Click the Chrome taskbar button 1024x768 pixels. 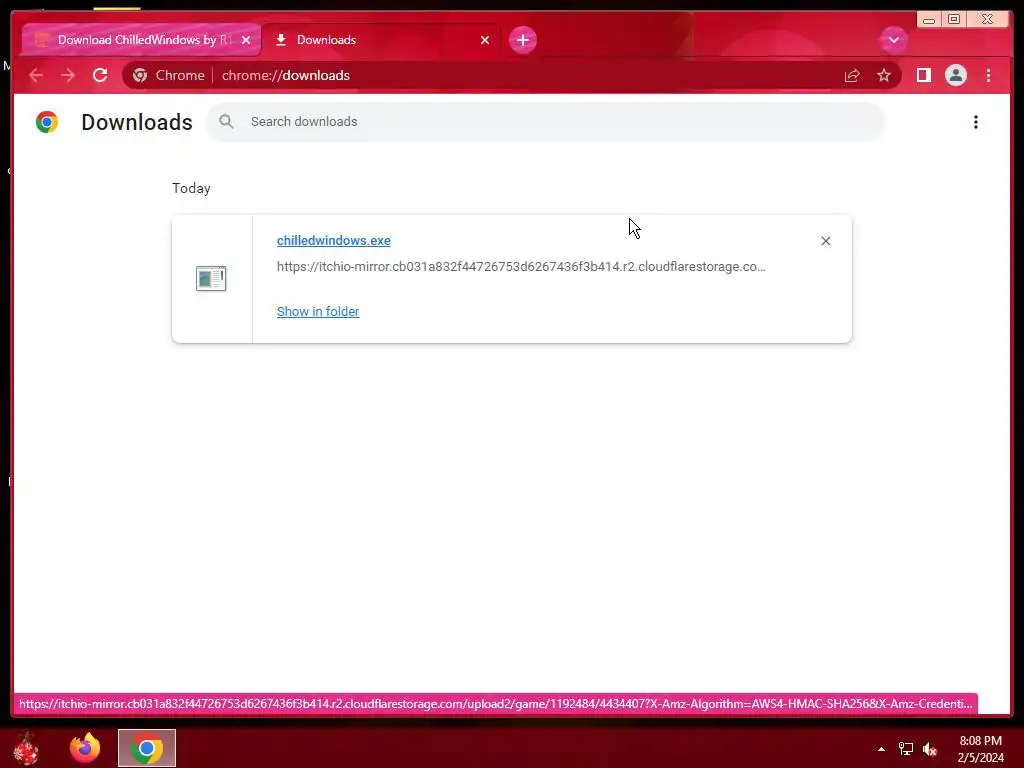coord(147,748)
